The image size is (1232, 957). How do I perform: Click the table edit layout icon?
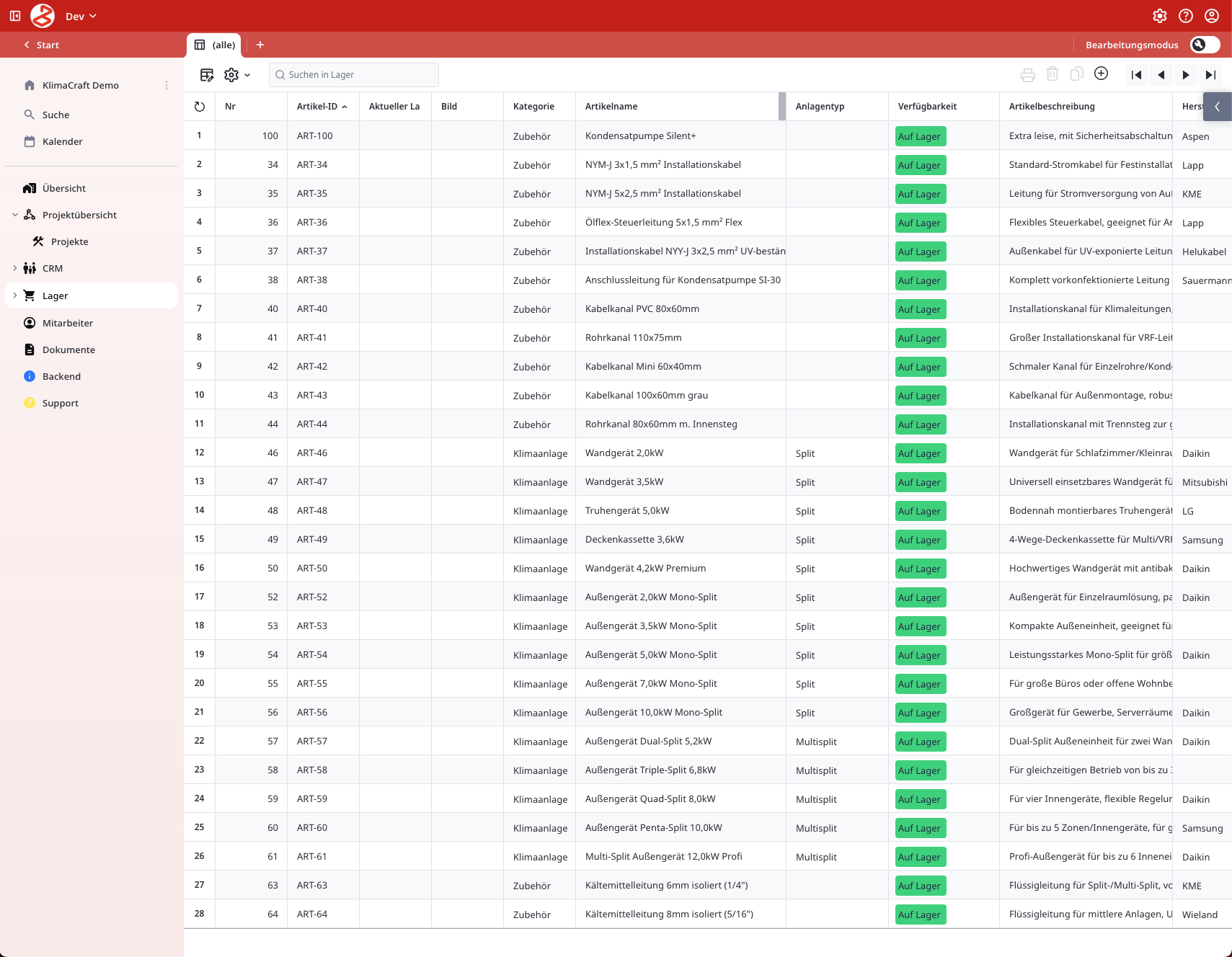[x=207, y=75]
